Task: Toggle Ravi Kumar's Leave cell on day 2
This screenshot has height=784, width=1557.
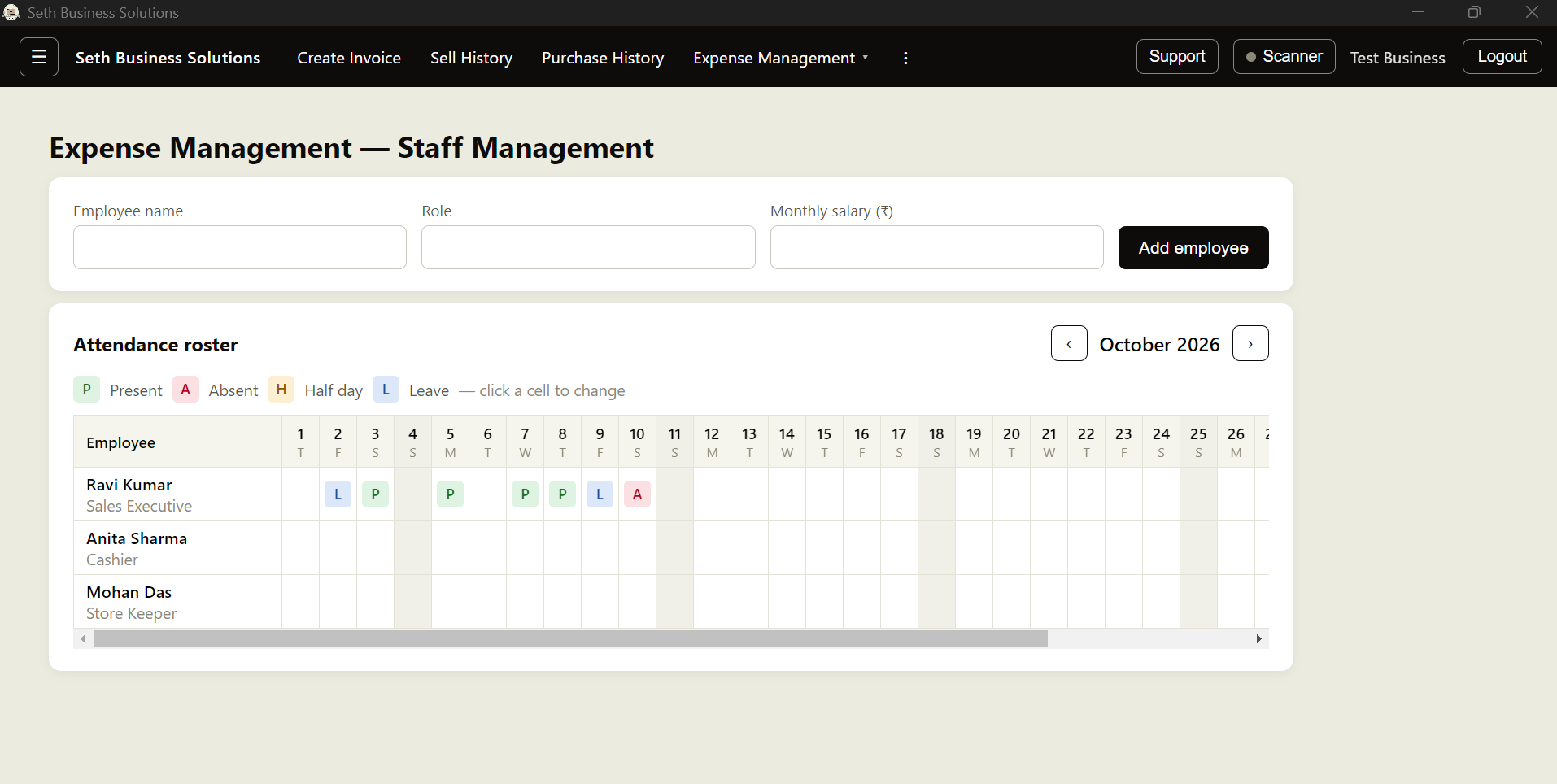Action: (x=338, y=494)
